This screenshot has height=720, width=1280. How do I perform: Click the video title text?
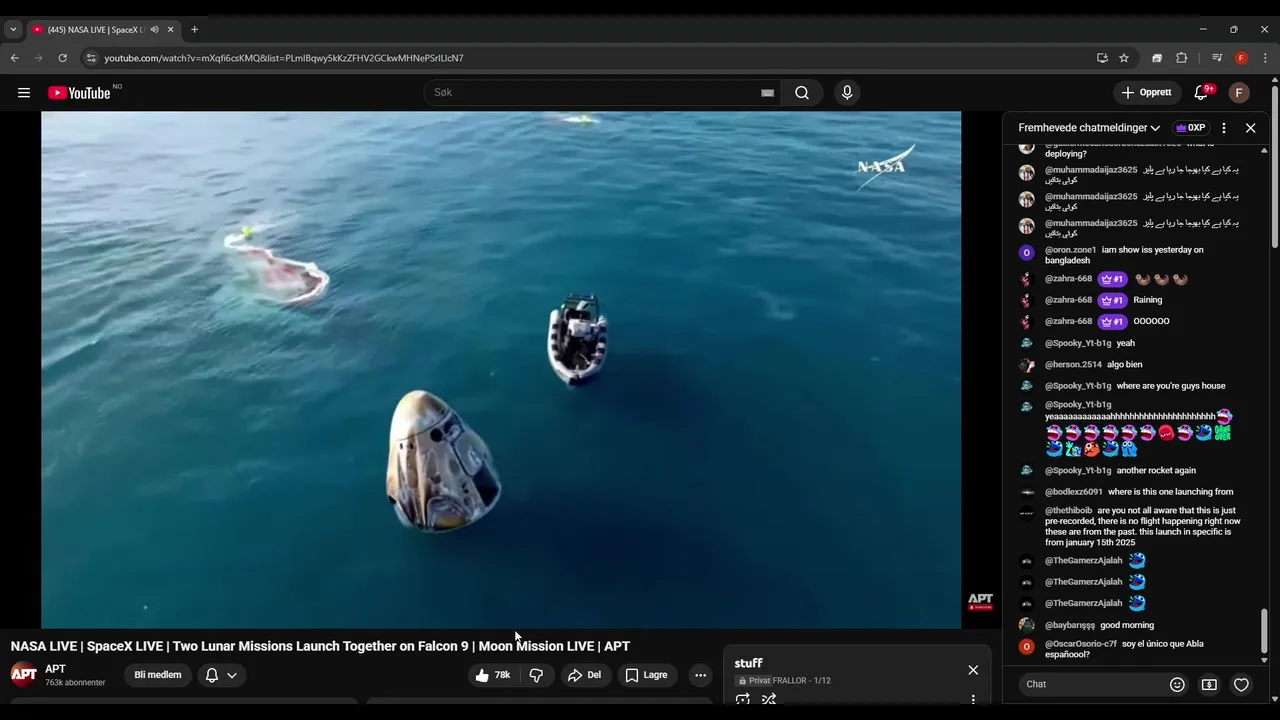(320, 647)
